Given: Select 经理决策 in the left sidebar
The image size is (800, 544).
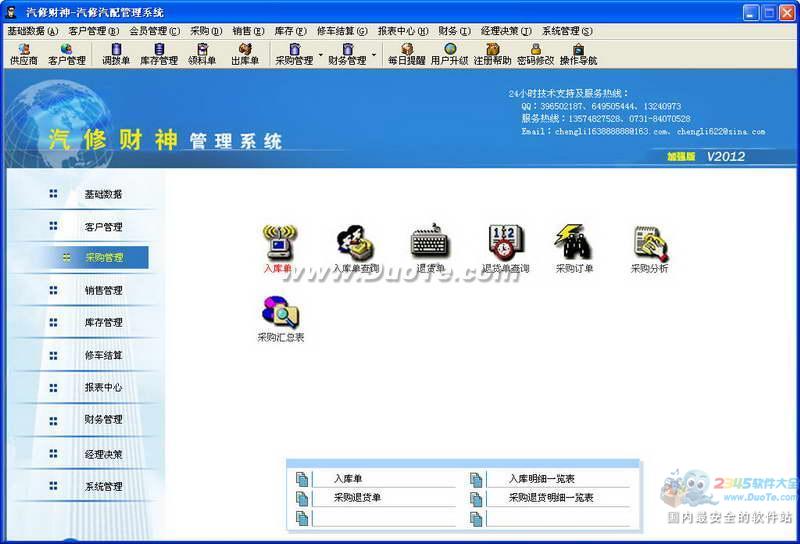Looking at the screenshot, I should [103, 454].
